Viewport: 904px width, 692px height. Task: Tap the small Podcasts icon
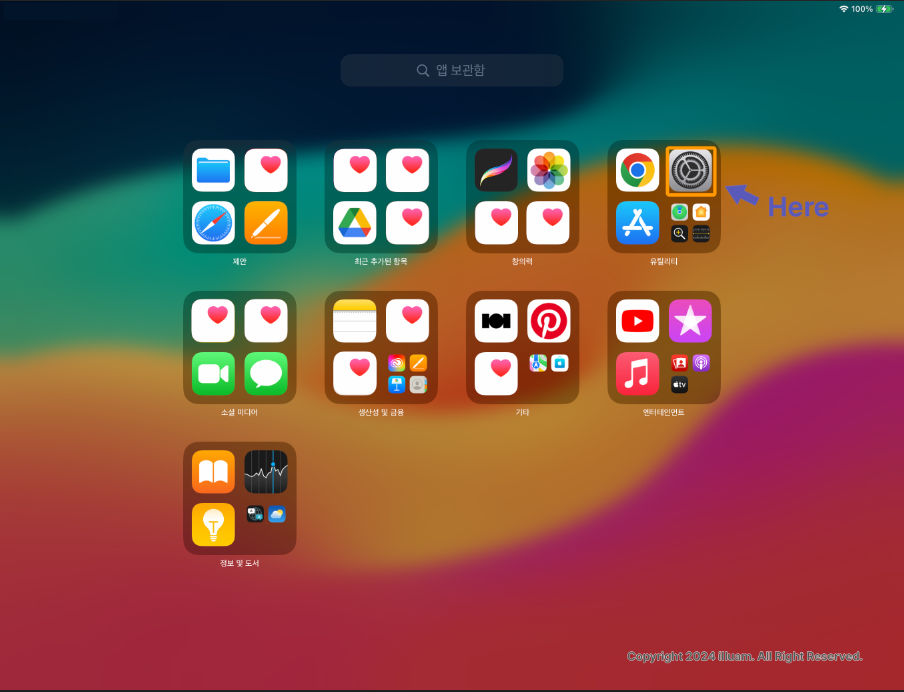[x=701, y=363]
